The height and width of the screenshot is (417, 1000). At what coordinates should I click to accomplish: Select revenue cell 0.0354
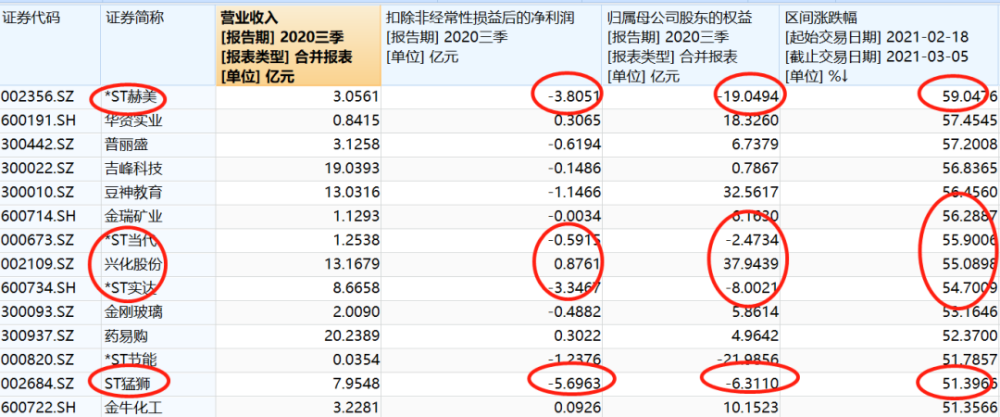(356, 360)
